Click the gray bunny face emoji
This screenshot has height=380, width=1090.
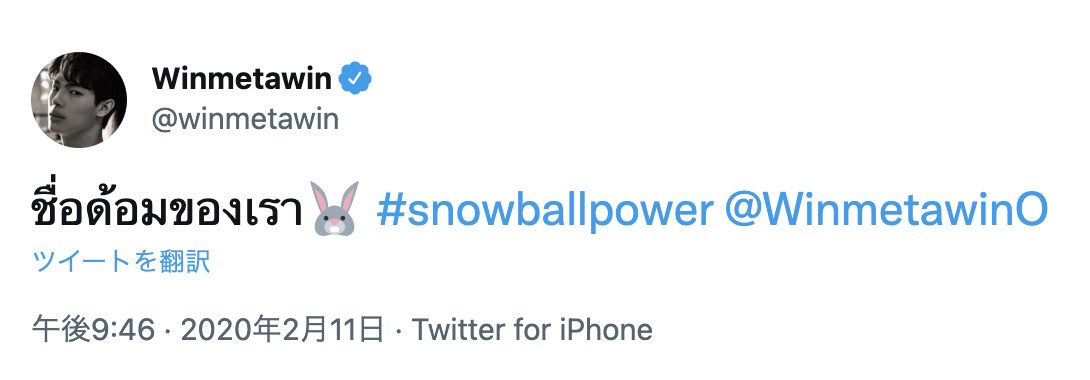coord(335,208)
